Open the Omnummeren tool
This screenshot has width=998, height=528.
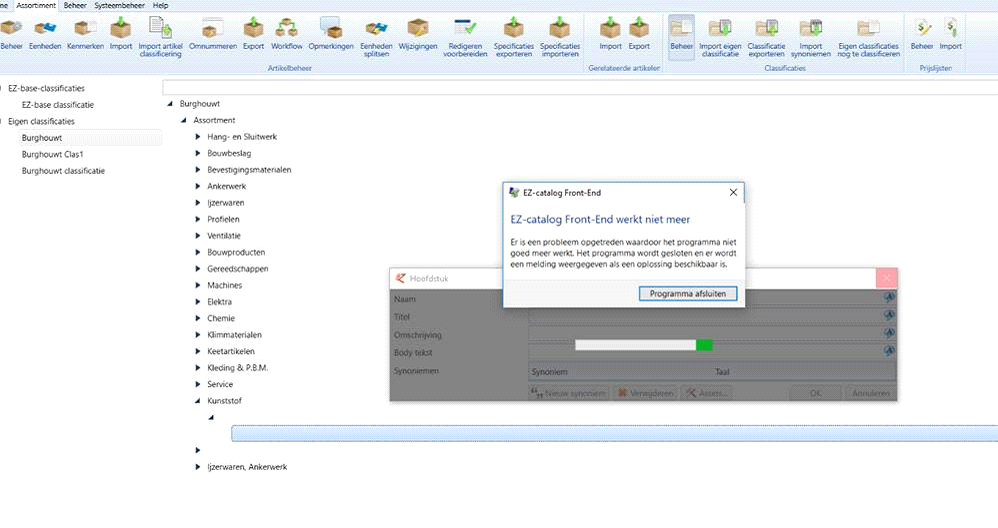(x=213, y=35)
